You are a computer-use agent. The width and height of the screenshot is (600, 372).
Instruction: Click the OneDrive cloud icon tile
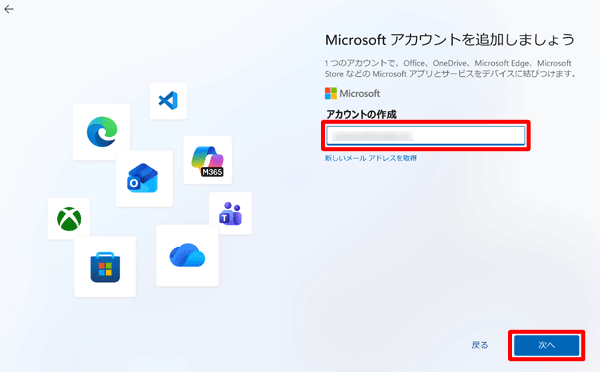(x=187, y=255)
